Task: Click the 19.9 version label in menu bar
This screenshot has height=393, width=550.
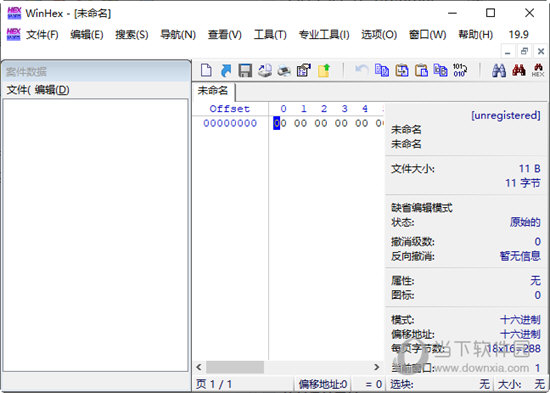Action: click(x=518, y=34)
